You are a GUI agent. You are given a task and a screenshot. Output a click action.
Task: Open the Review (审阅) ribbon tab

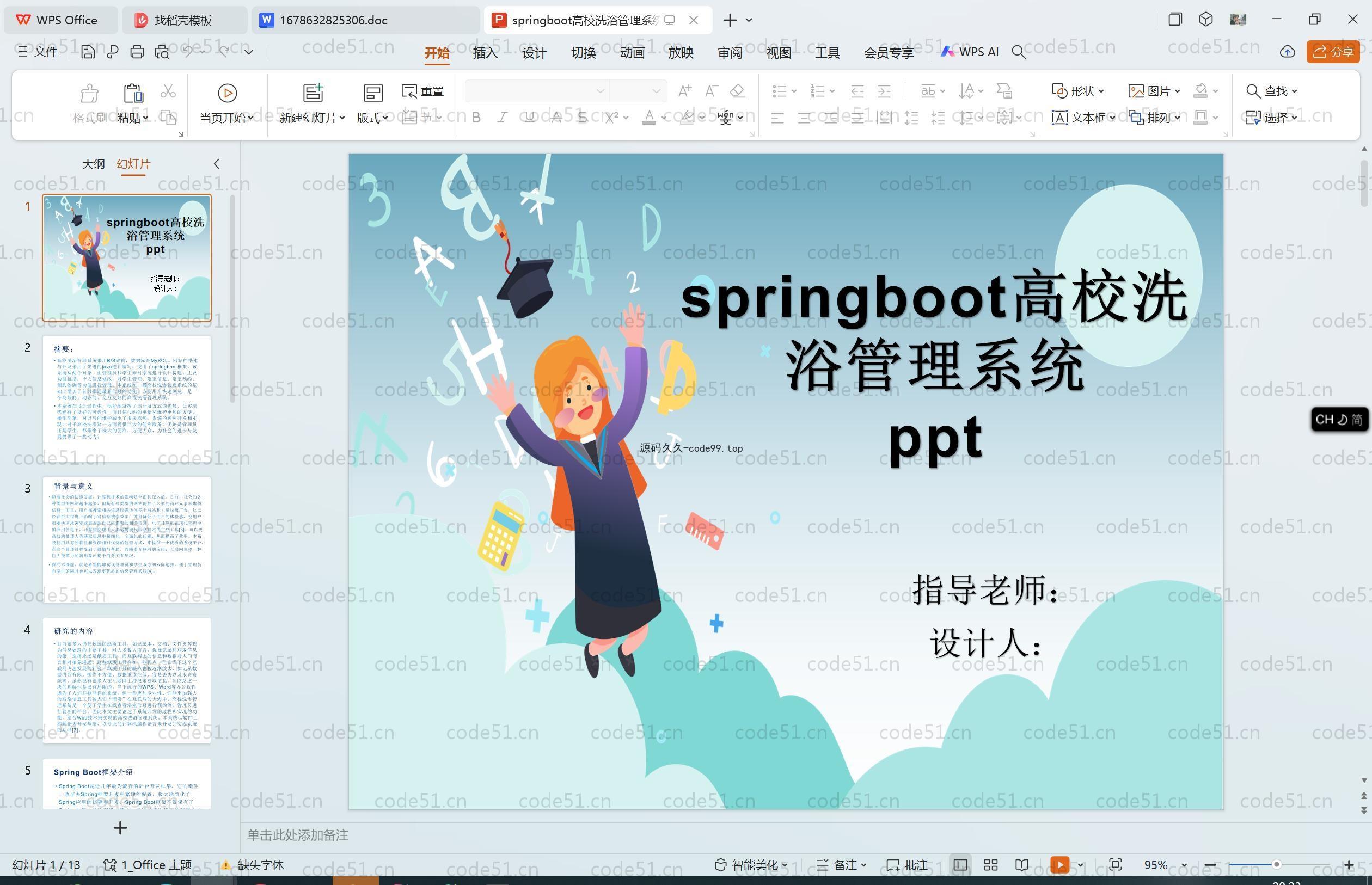[x=730, y=53]
